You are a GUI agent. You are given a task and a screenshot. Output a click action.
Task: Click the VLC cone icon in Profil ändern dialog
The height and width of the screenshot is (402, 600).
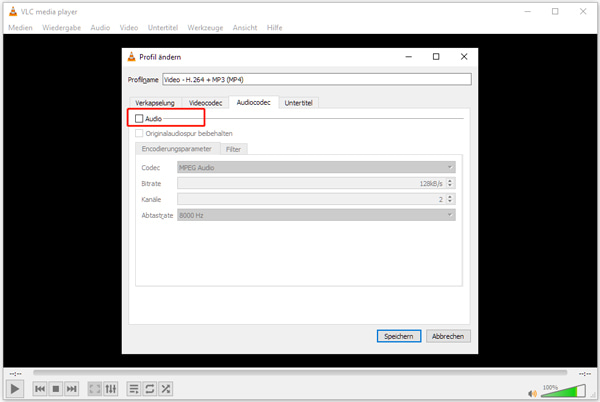[x=132, y=57]
